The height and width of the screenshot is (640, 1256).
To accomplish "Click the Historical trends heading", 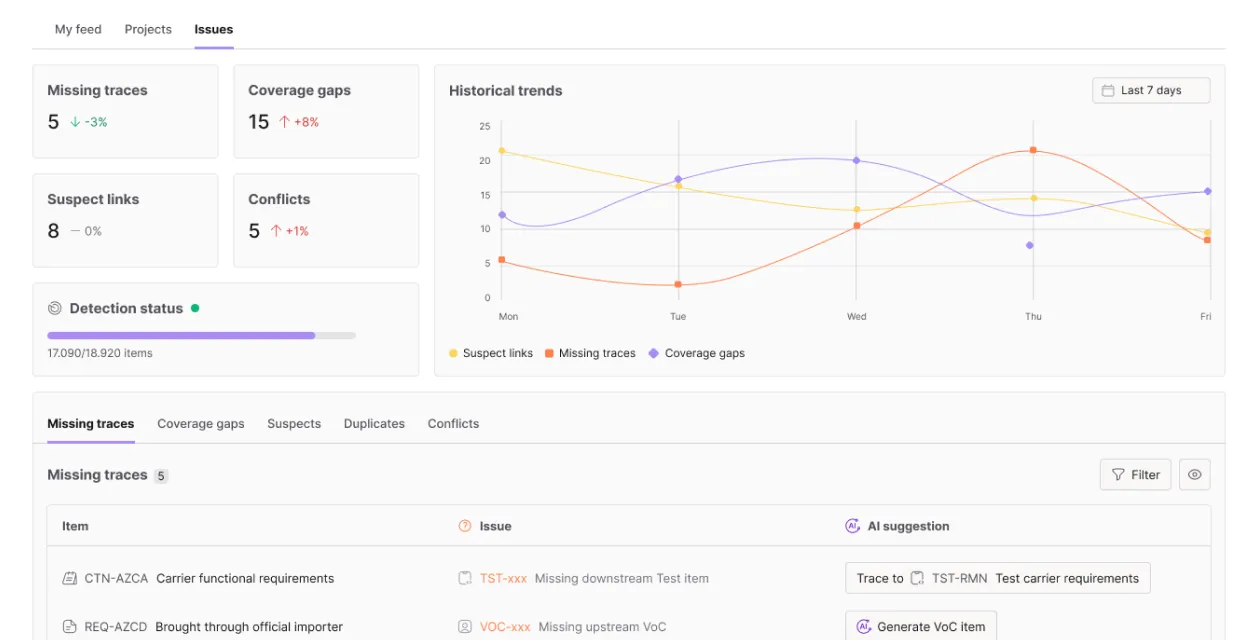I will coord(505,90).
